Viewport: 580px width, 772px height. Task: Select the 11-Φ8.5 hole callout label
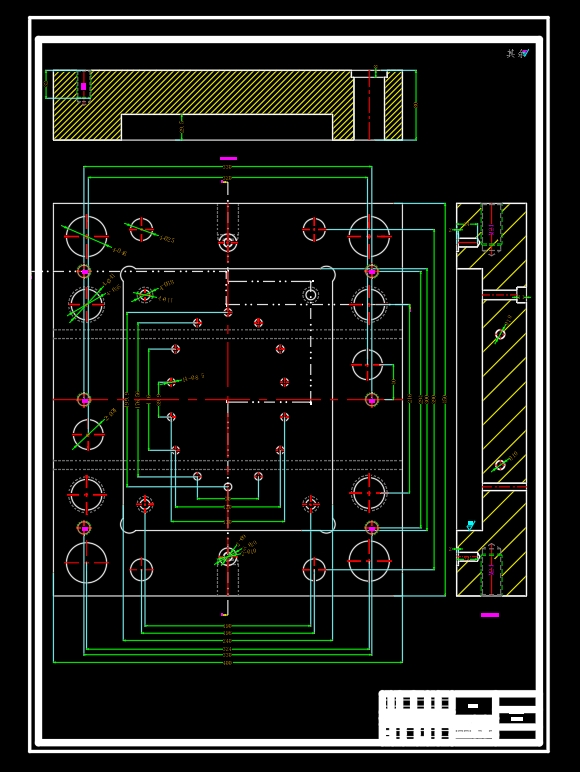tap(193, 378)
